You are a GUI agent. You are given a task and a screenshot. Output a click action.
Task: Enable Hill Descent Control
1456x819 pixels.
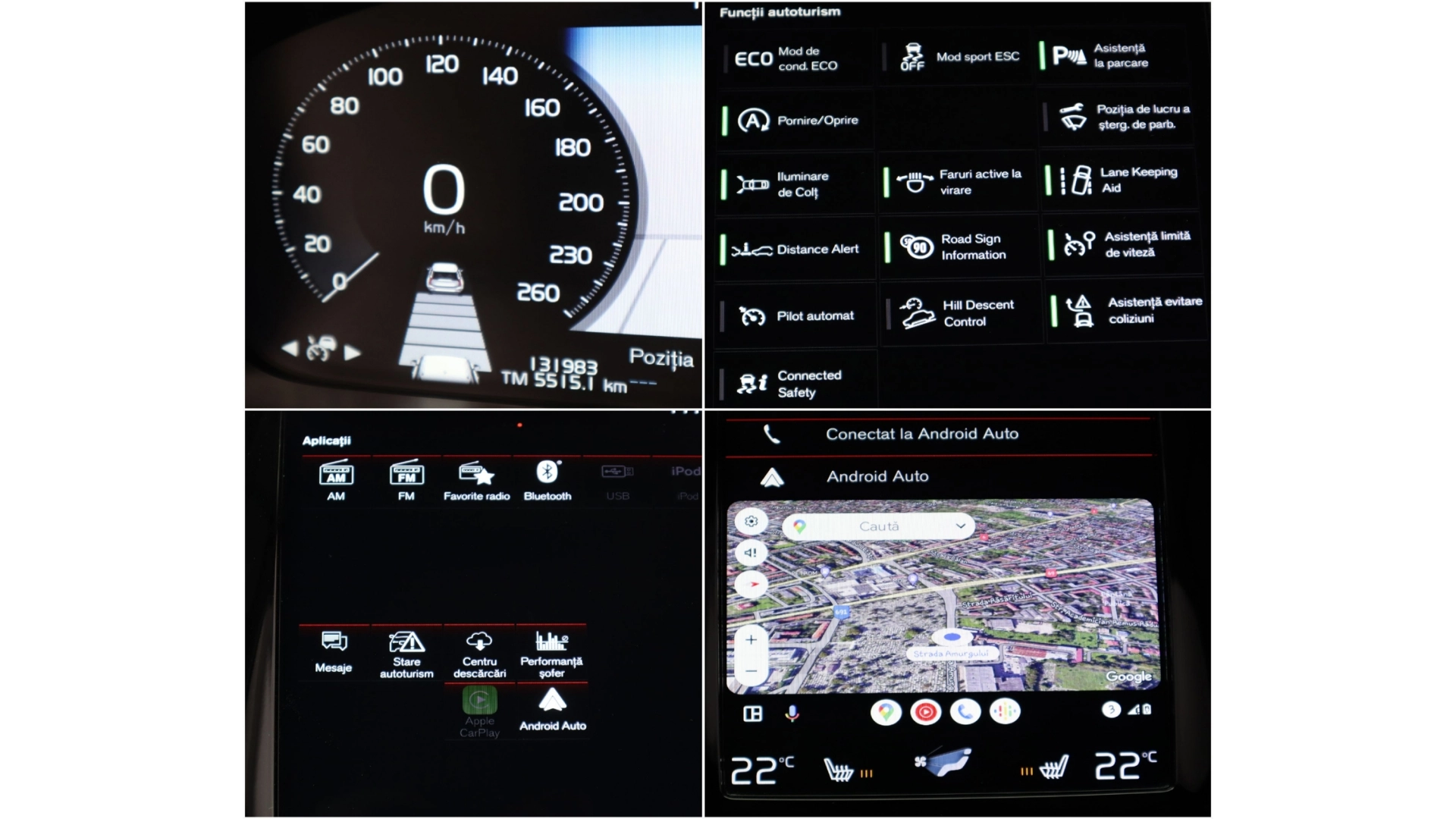click(960, 313)
